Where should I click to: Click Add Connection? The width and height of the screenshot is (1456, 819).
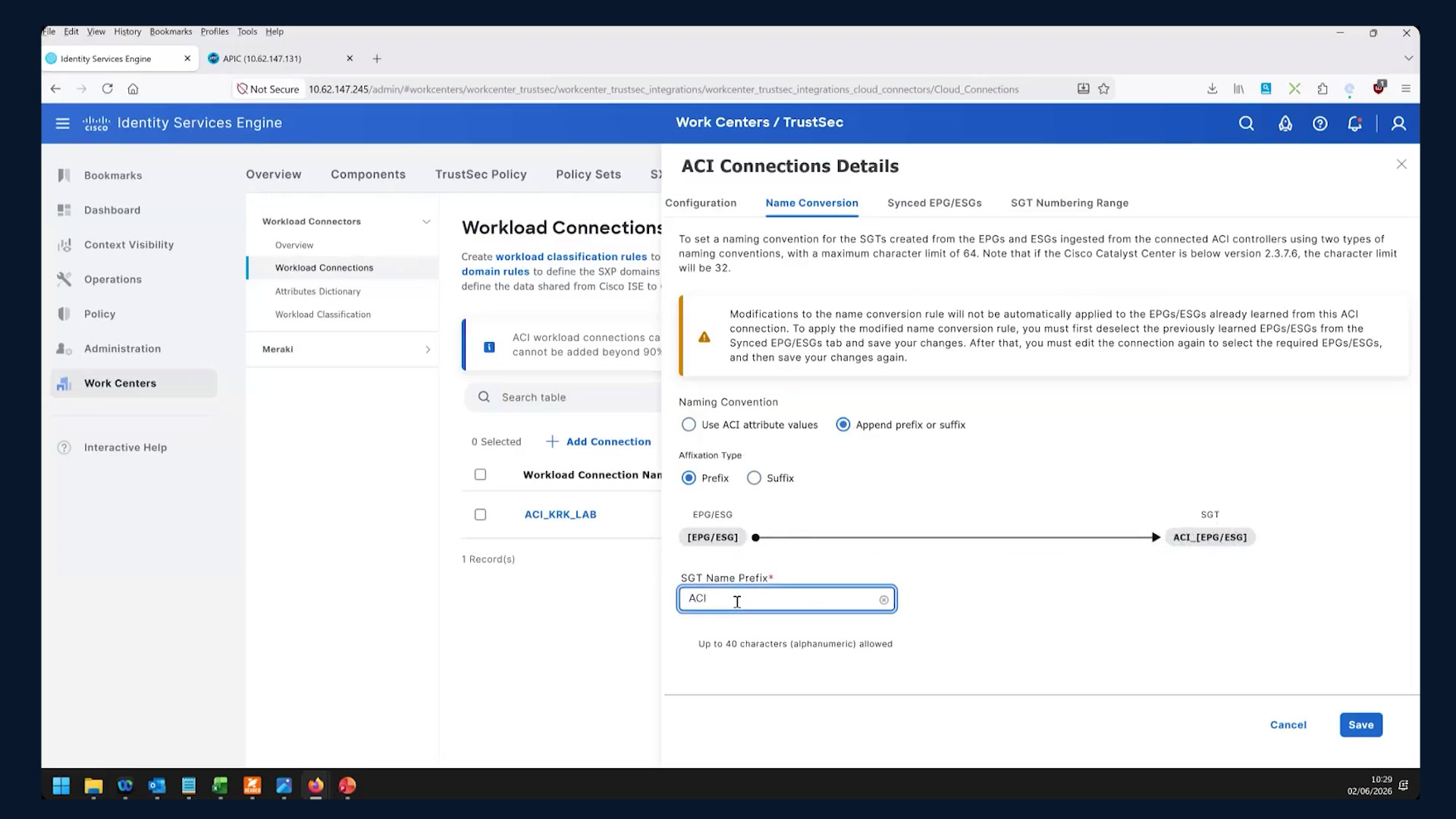[x=598, y=442]
